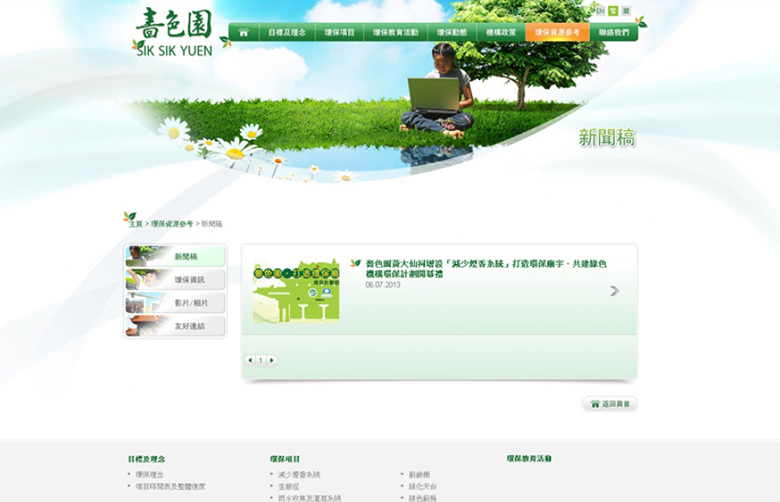Click footer heading 環保教育活動
The height and width of the screenshot is (502, 780).
click(529, 459)
